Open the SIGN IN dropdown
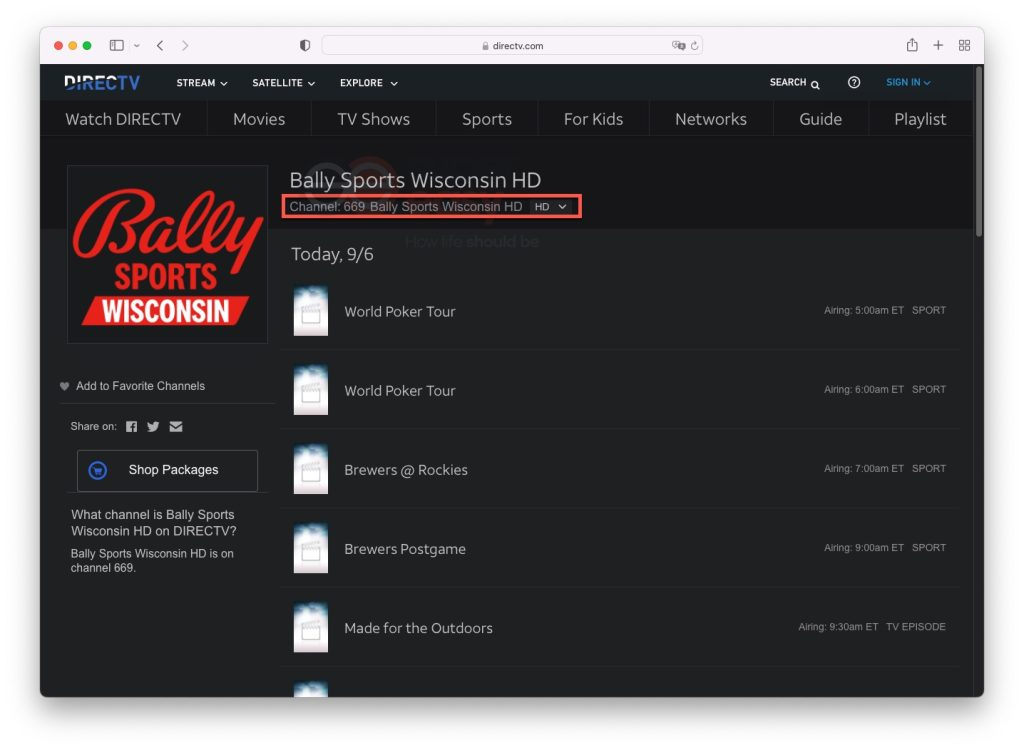 pyautogui.click(x=908, y=82)
